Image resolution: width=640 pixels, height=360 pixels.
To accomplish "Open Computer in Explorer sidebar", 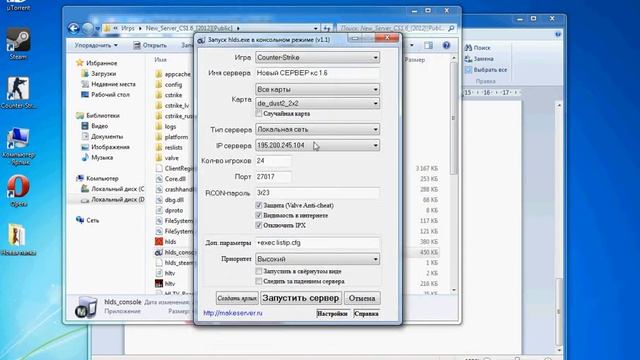I will click(x=98, y=178).
